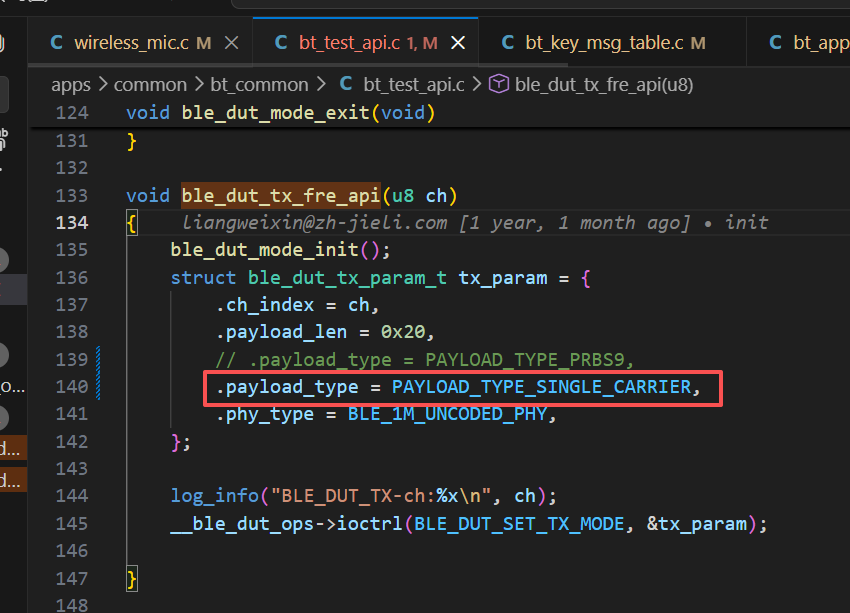Place cursor on the highlighted ble_dut_tx_fre_api function name
The height and width of the screenshot is (613, 850).
tap(281, 196)
